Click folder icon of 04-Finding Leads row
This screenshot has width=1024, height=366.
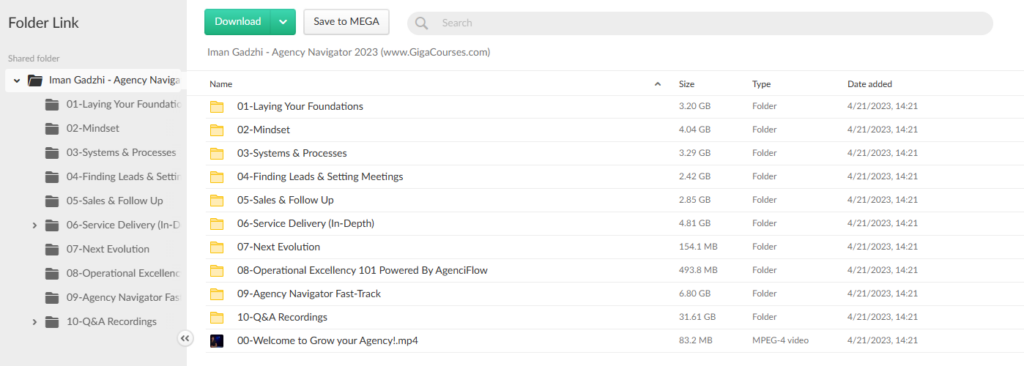pos(217,177)
